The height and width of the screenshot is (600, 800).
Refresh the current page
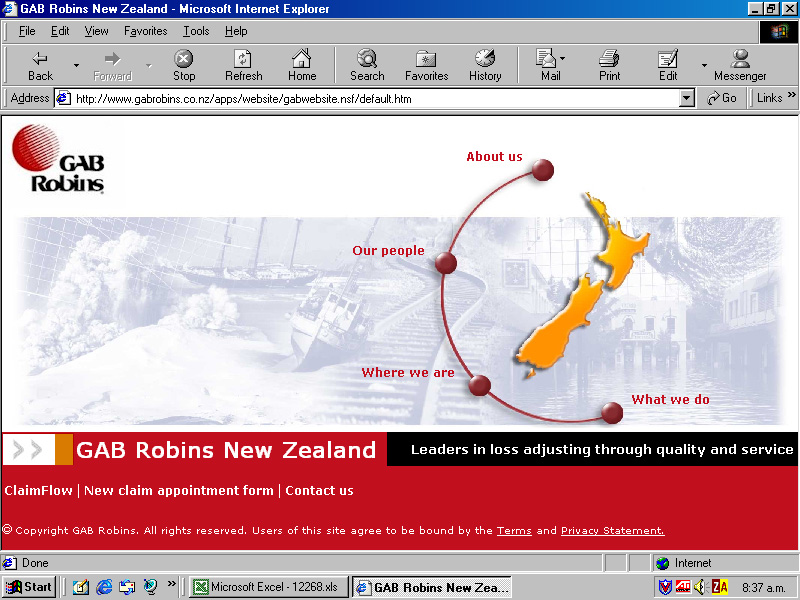coord(243,65)
